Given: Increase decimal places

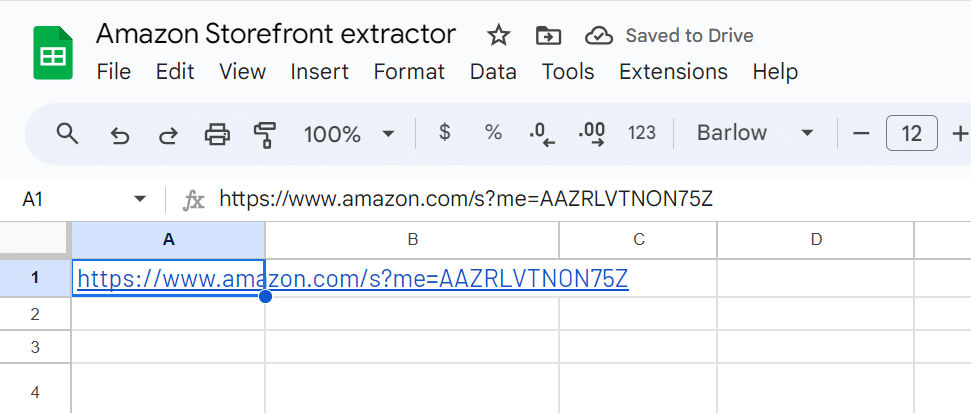Looking at the screenshot, I should 592,133.
